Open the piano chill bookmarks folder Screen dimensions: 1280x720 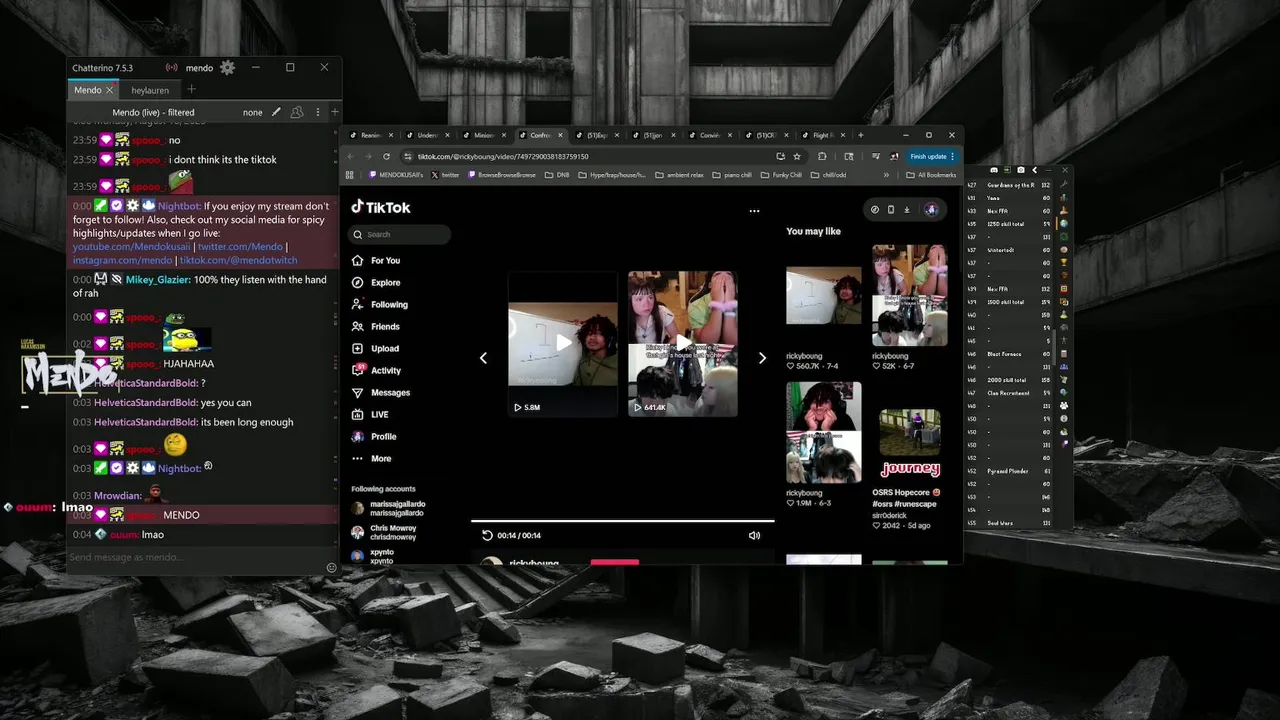(x=732, y=175)
